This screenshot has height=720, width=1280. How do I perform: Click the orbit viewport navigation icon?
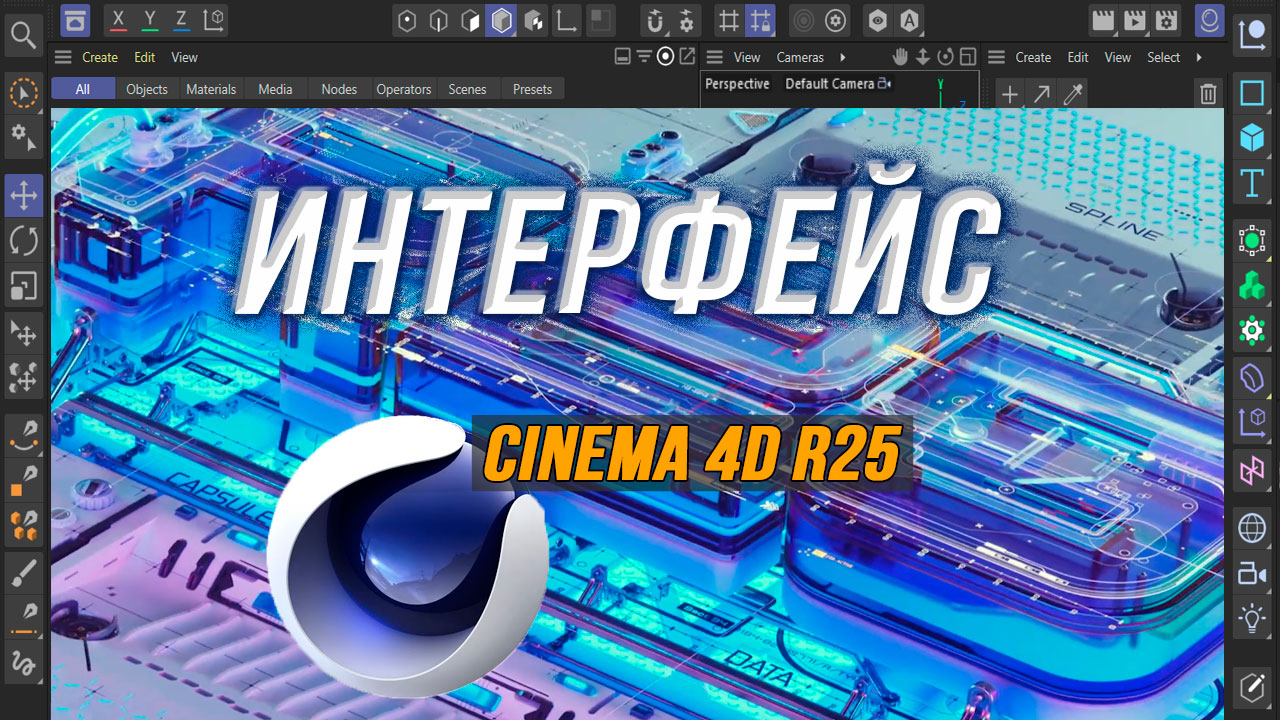(946, 57)
